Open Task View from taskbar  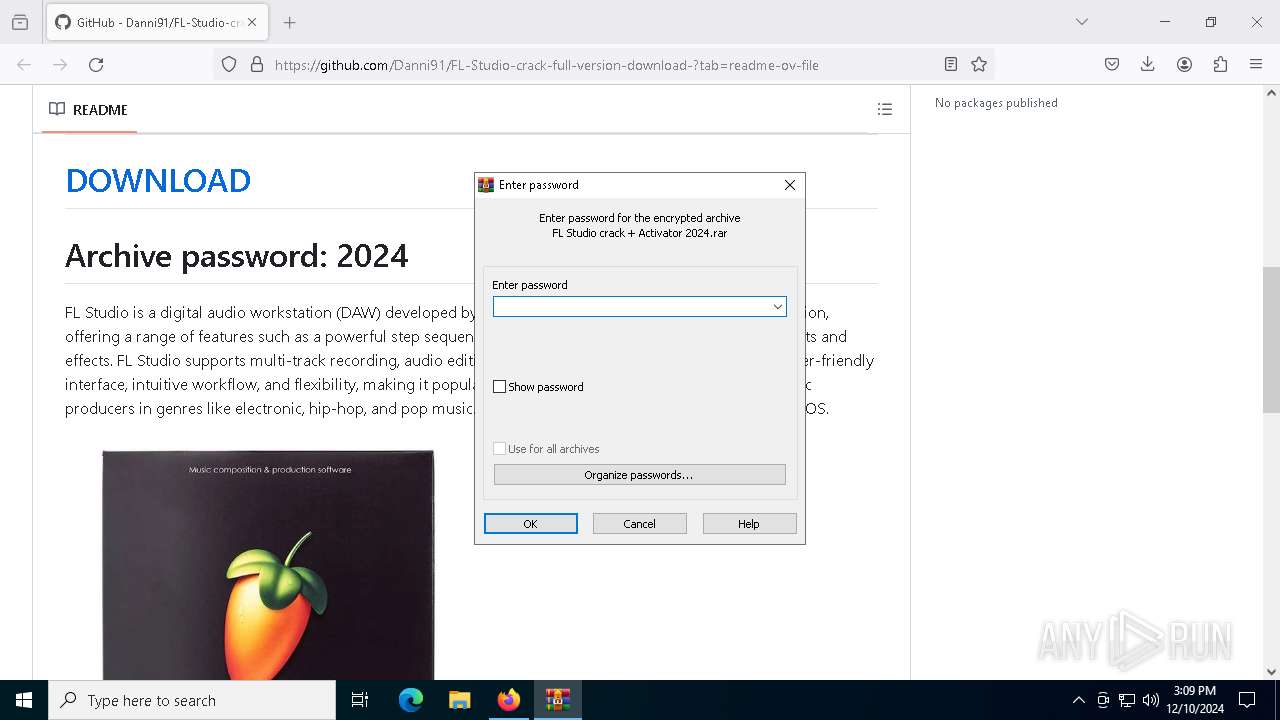[x=360, y=700]
